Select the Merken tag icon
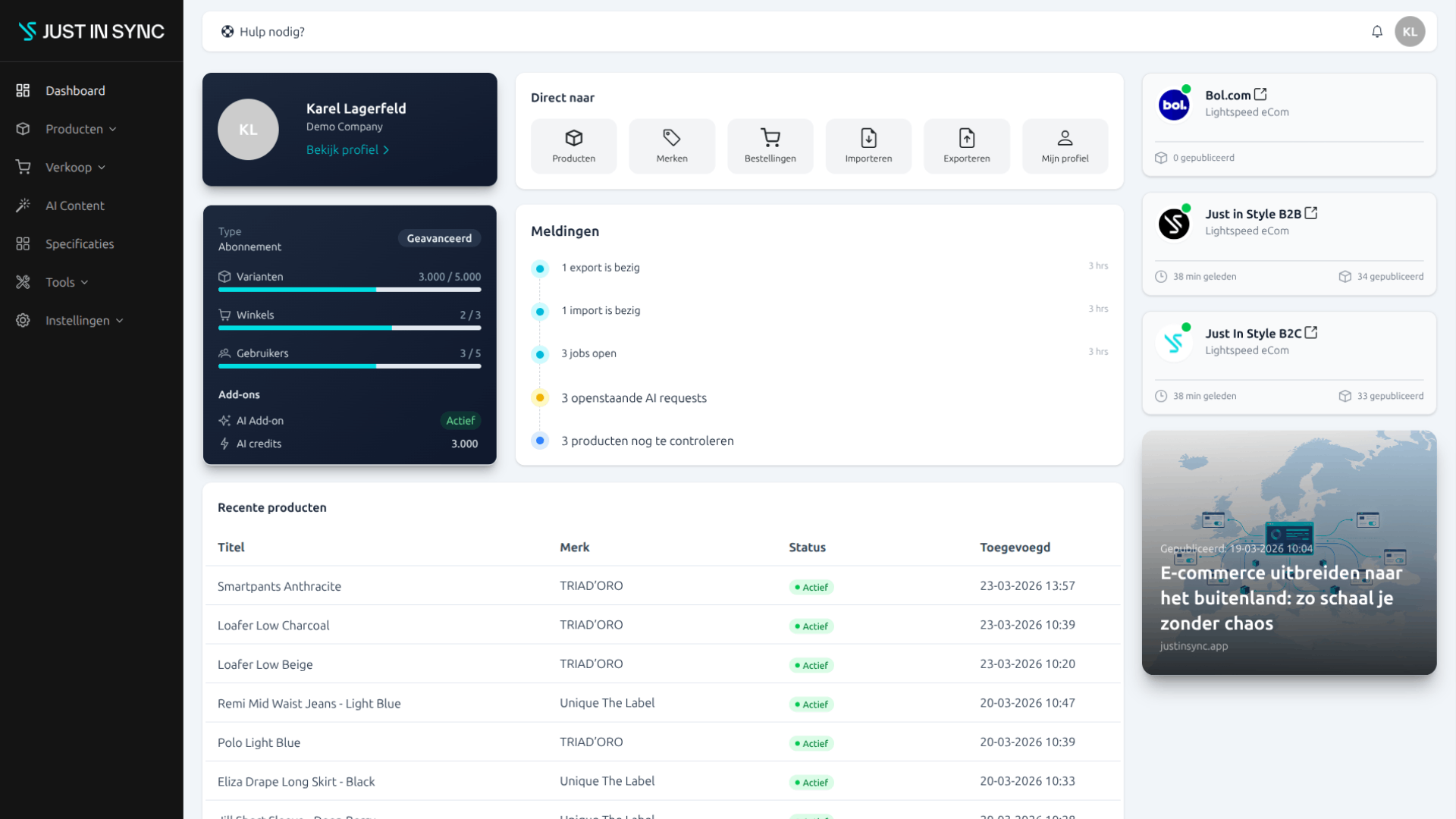 pos(671,137)
